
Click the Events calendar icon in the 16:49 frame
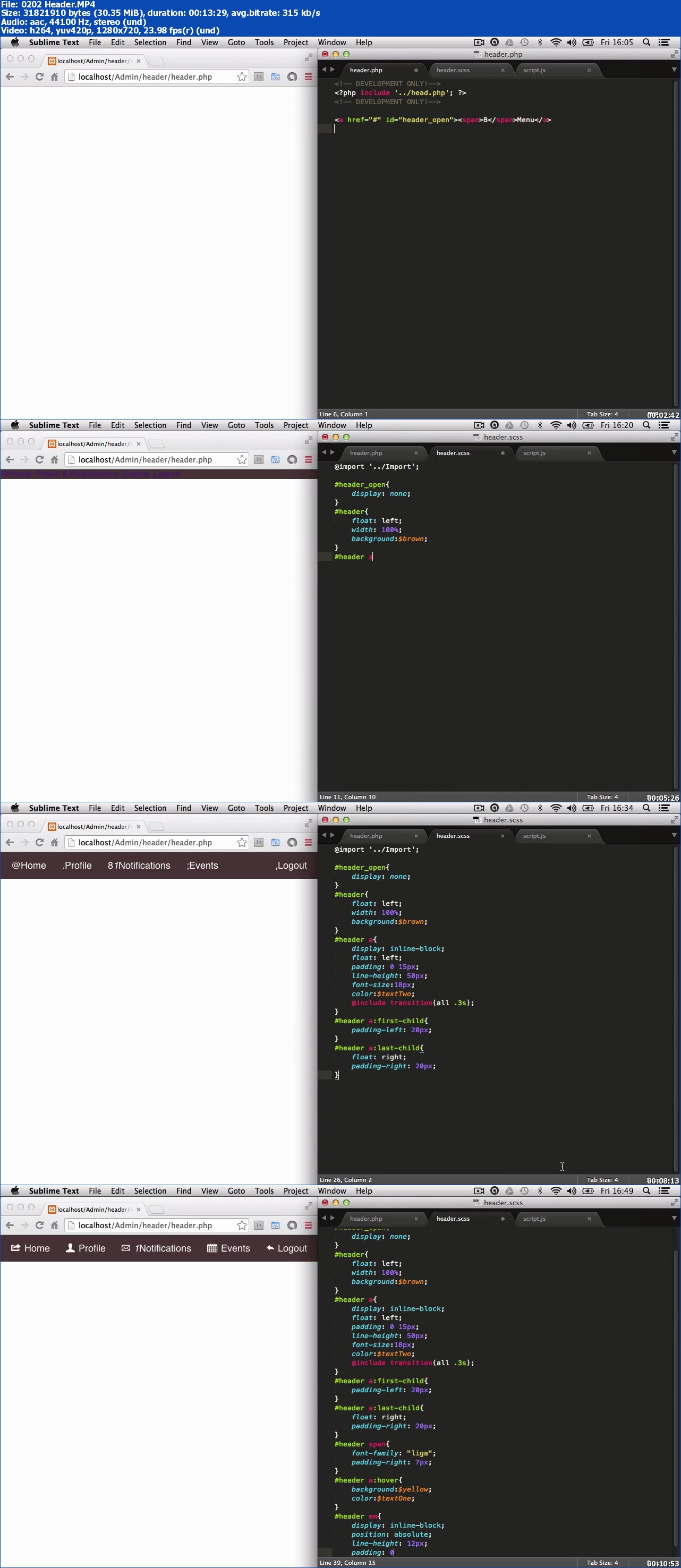[212, 1248]
